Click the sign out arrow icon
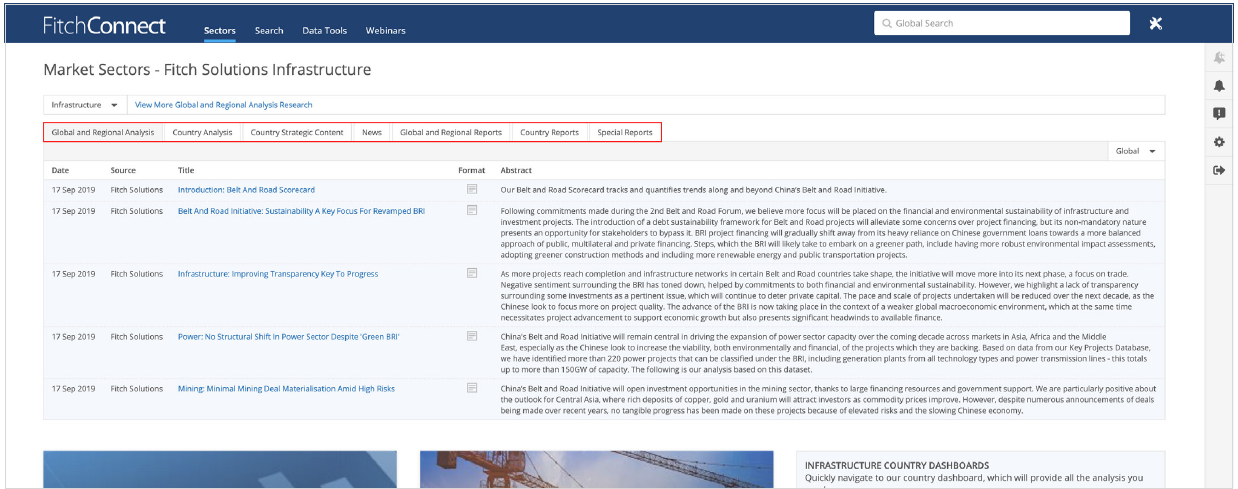 coord(1219,170)
